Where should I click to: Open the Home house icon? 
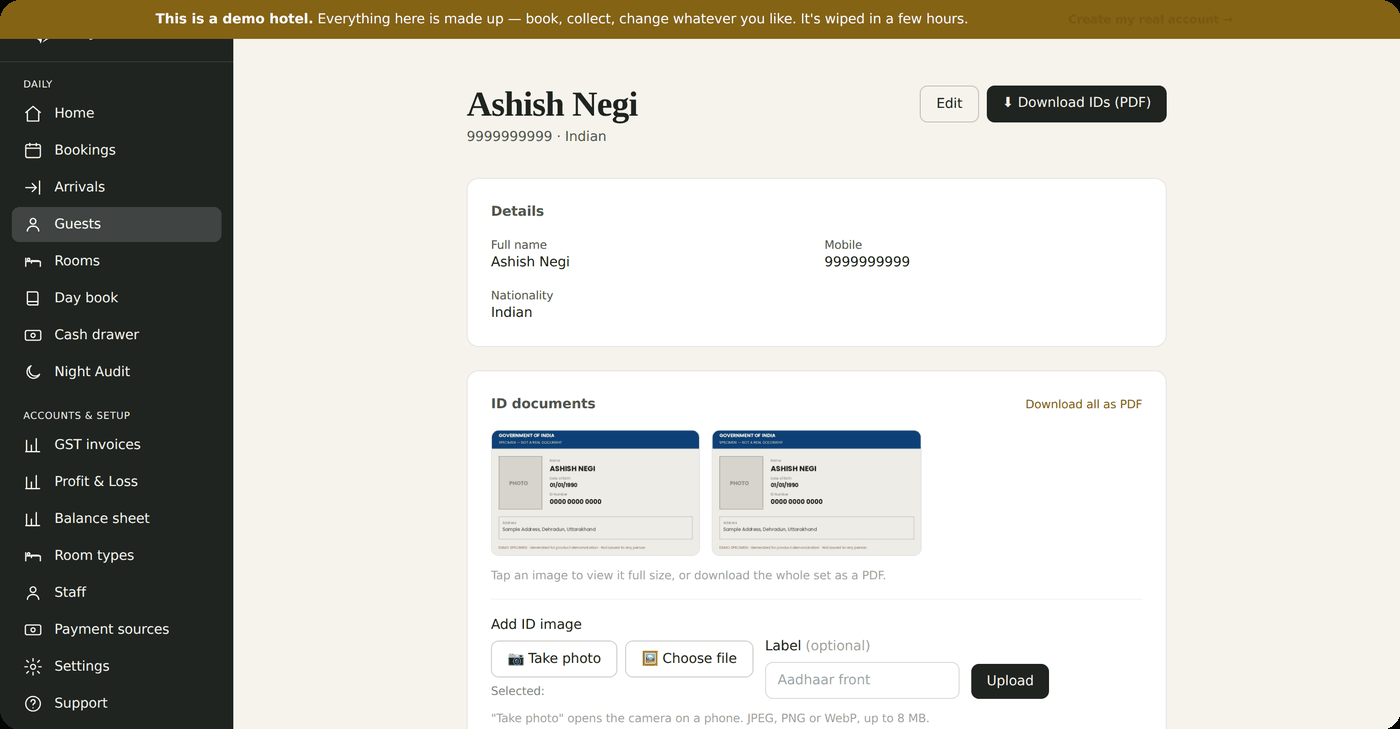tap(33, 113)
